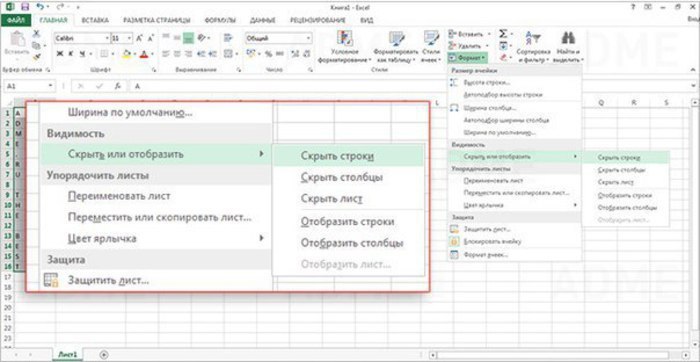The width and height of the screenshot is (700, 362).
Task: Pick the yellow Fill Color swatch
Action: tap(126, 54)
